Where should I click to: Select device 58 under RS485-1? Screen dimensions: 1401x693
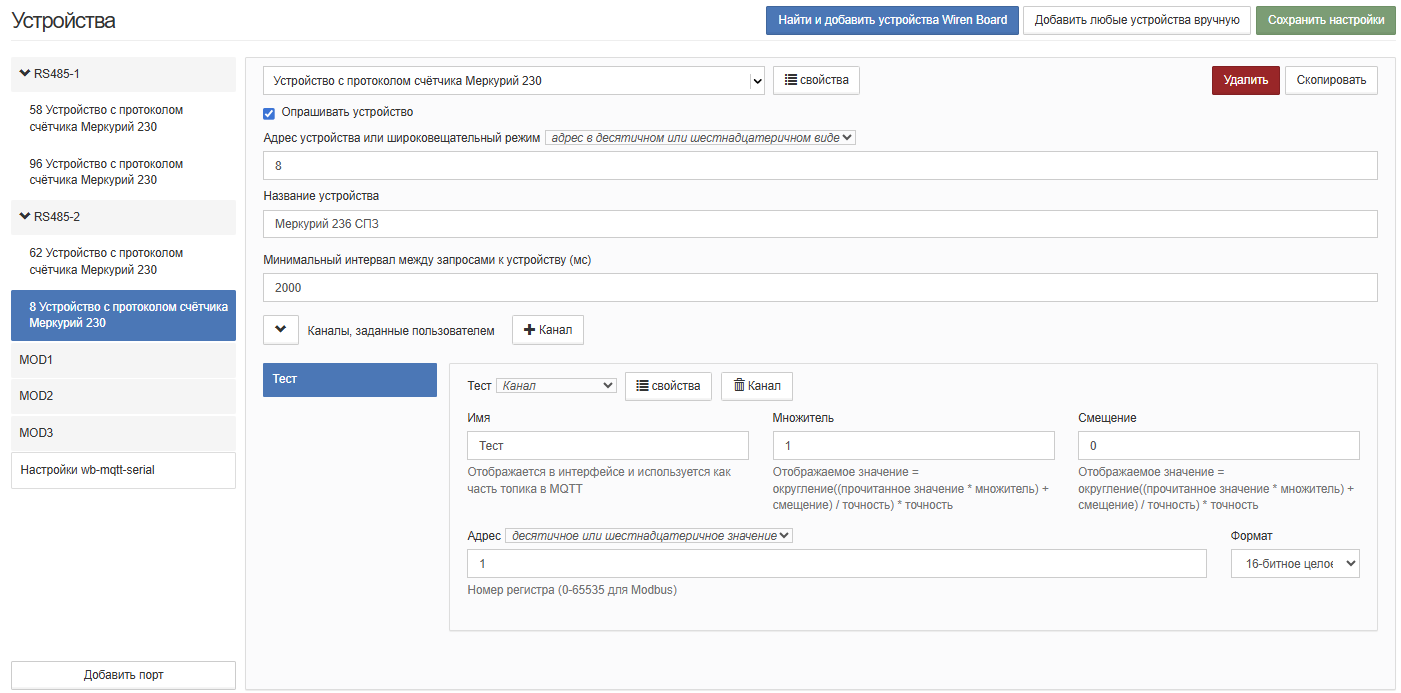coord(106,118)
